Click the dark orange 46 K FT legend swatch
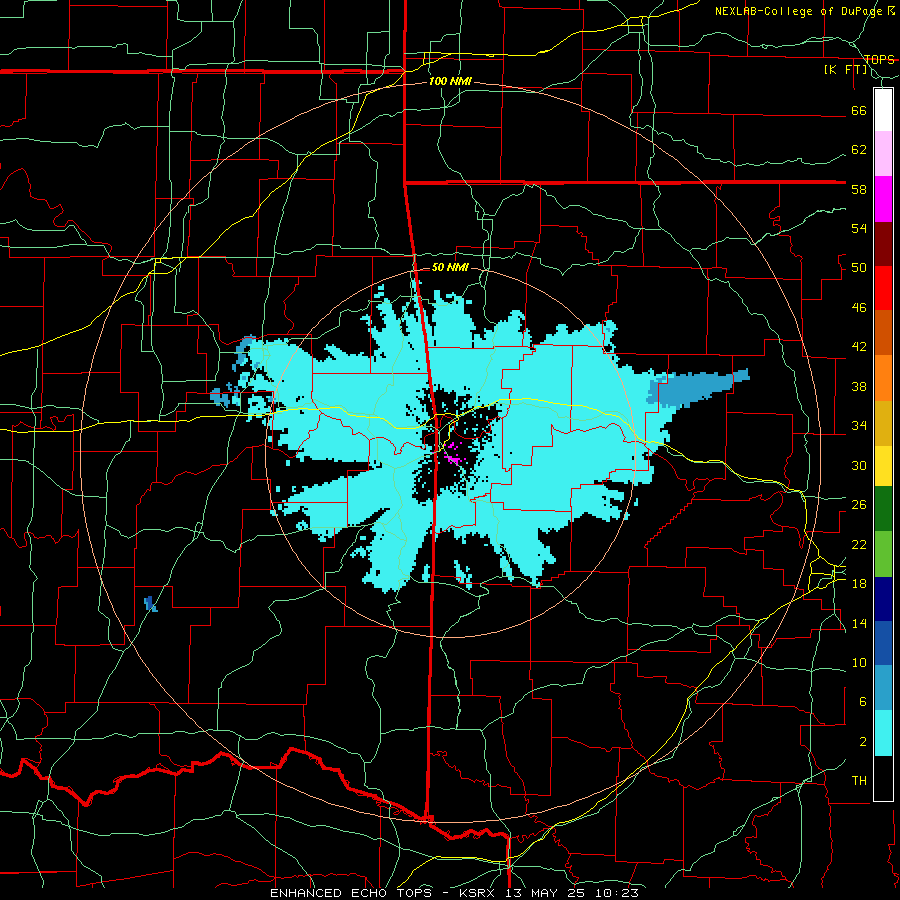The height and width of the screenshot is (900, 900). point(883,332)
